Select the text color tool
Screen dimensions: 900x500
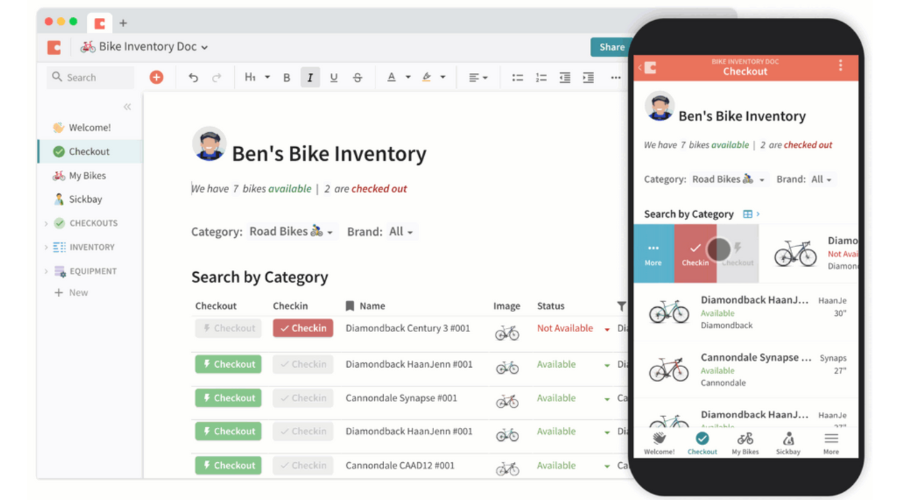pyautogui.click(x=391, y=77)
